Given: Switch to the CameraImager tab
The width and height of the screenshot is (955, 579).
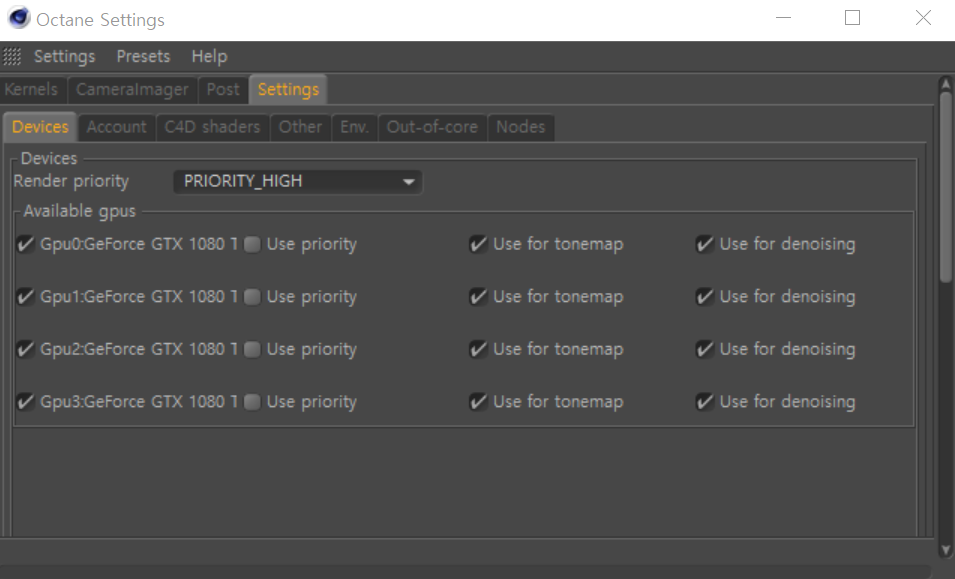Looking at the screenshot, I should (x=132, y=89).
